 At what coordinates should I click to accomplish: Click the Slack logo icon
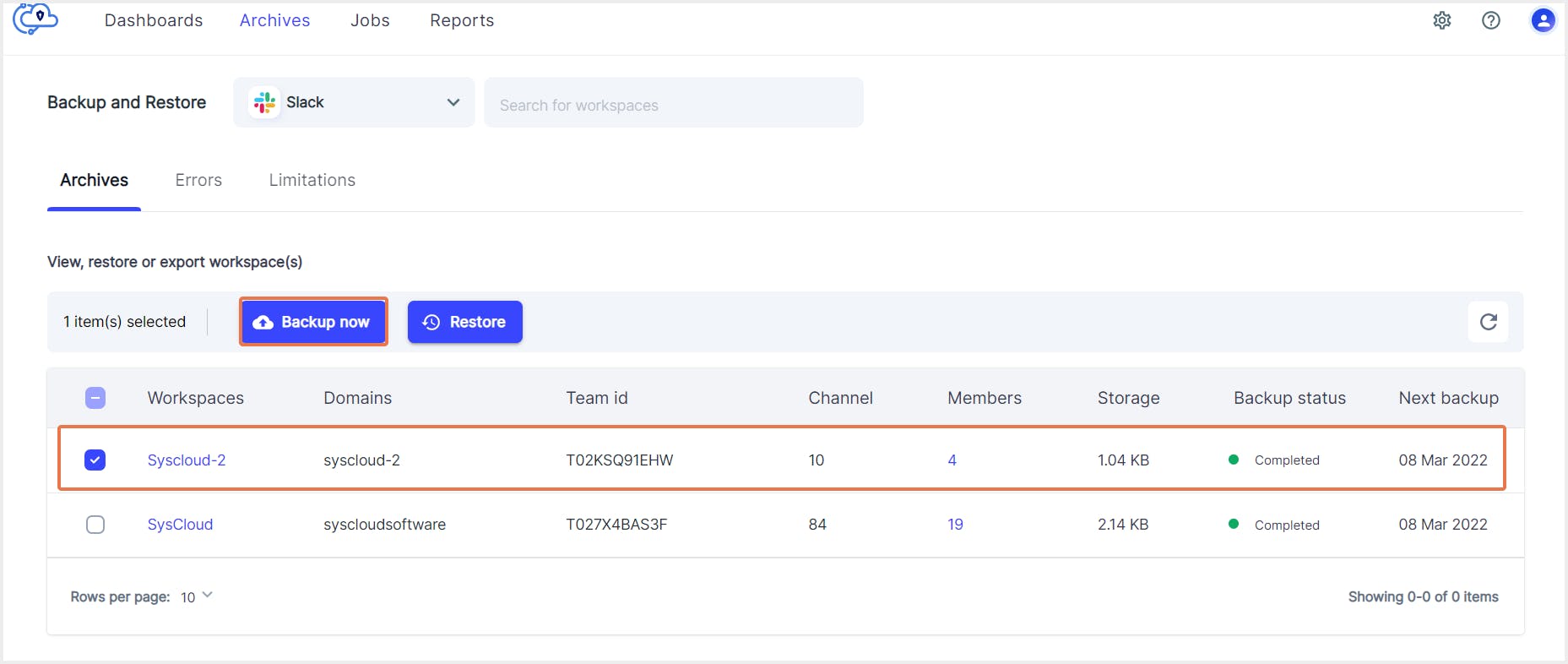click(x=264, y=102)
